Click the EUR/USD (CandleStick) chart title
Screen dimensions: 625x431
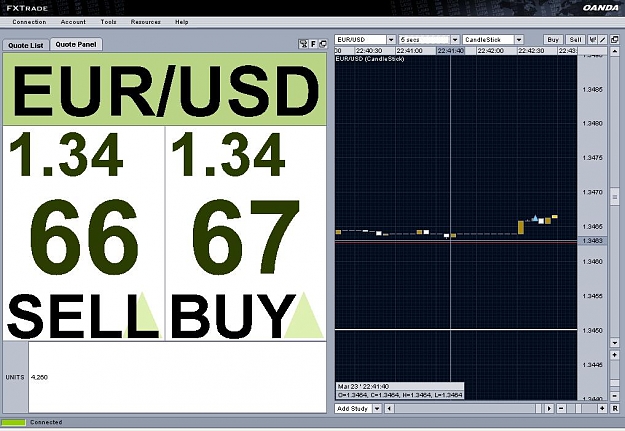click(370, 59)
